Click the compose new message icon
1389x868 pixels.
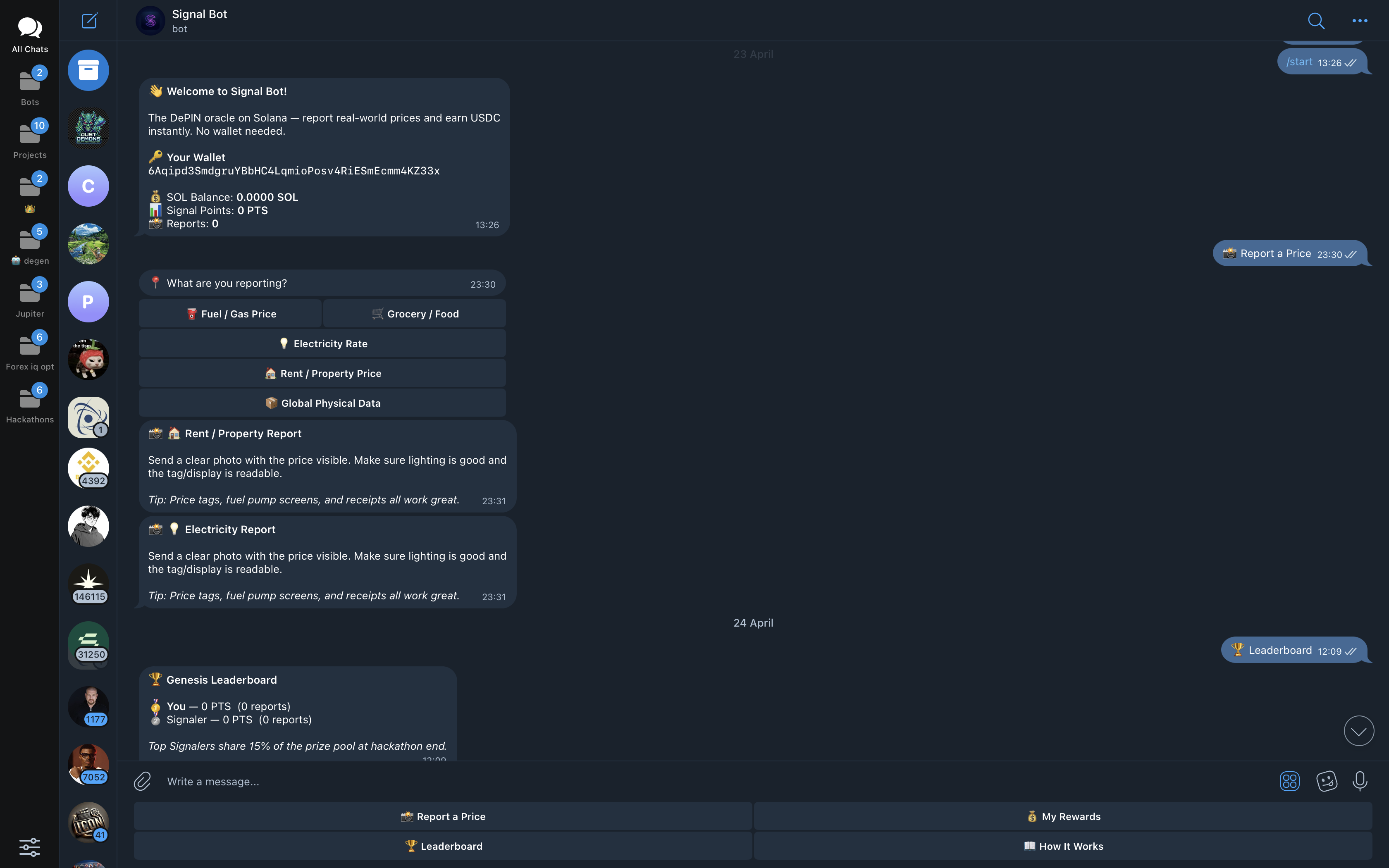pyautogui.click(x=89, y=21)
